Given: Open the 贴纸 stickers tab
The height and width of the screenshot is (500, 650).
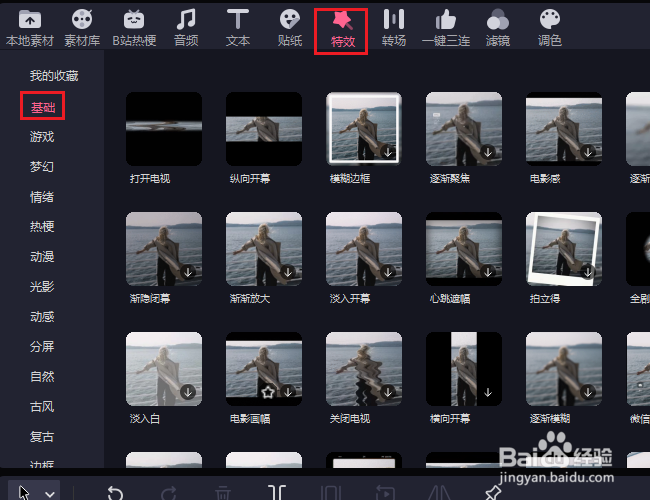Looking at the screenshot, I should 290,28.
